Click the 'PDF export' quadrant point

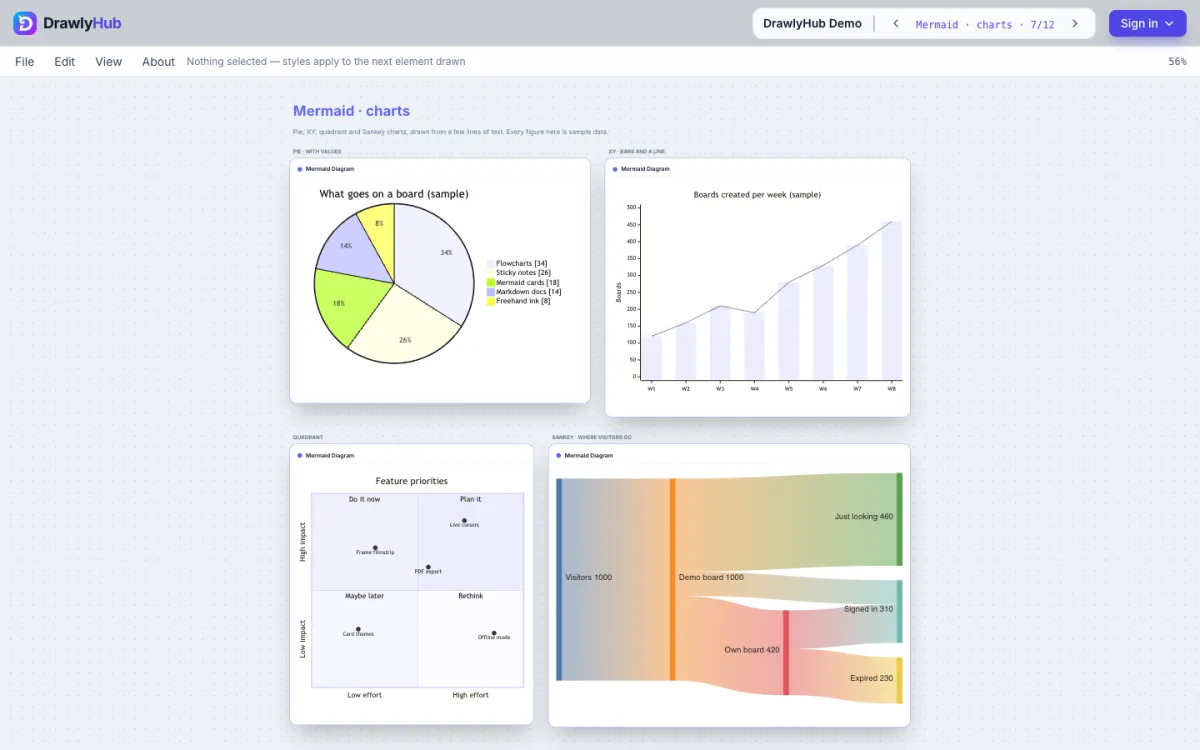pyautogui.click(x=428, y=568)
